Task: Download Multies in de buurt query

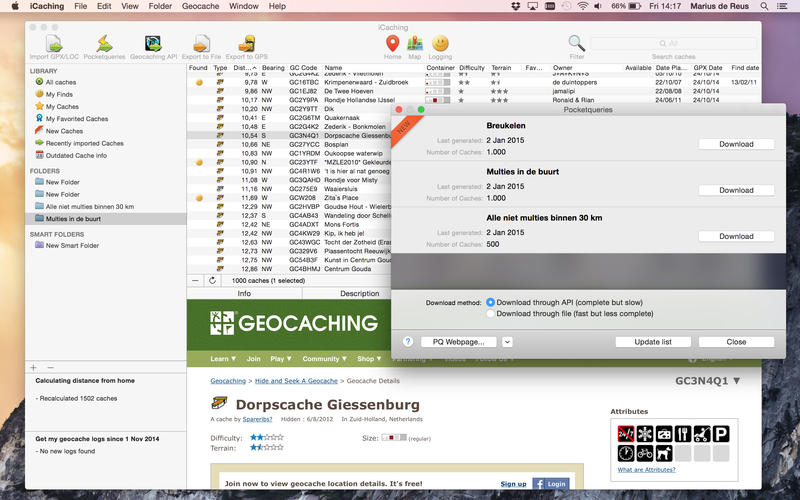Action: [736, 190]
